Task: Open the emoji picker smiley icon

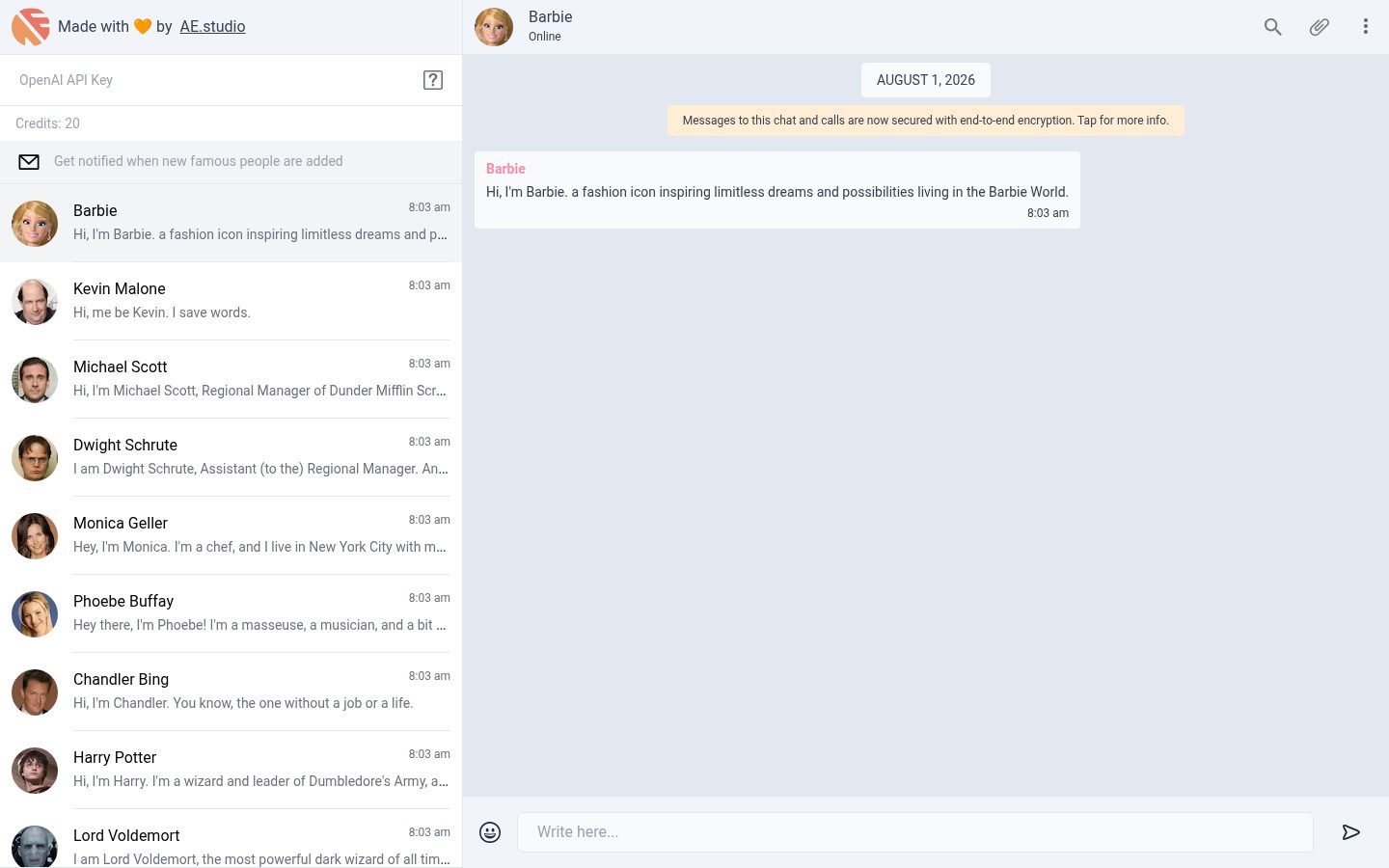Action: pyautogui.click(x=490, y=832)
